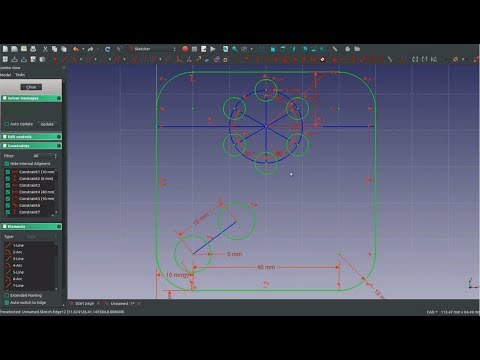
Task: Uncheck the Constraint5 checkbox
Action: 8,199
